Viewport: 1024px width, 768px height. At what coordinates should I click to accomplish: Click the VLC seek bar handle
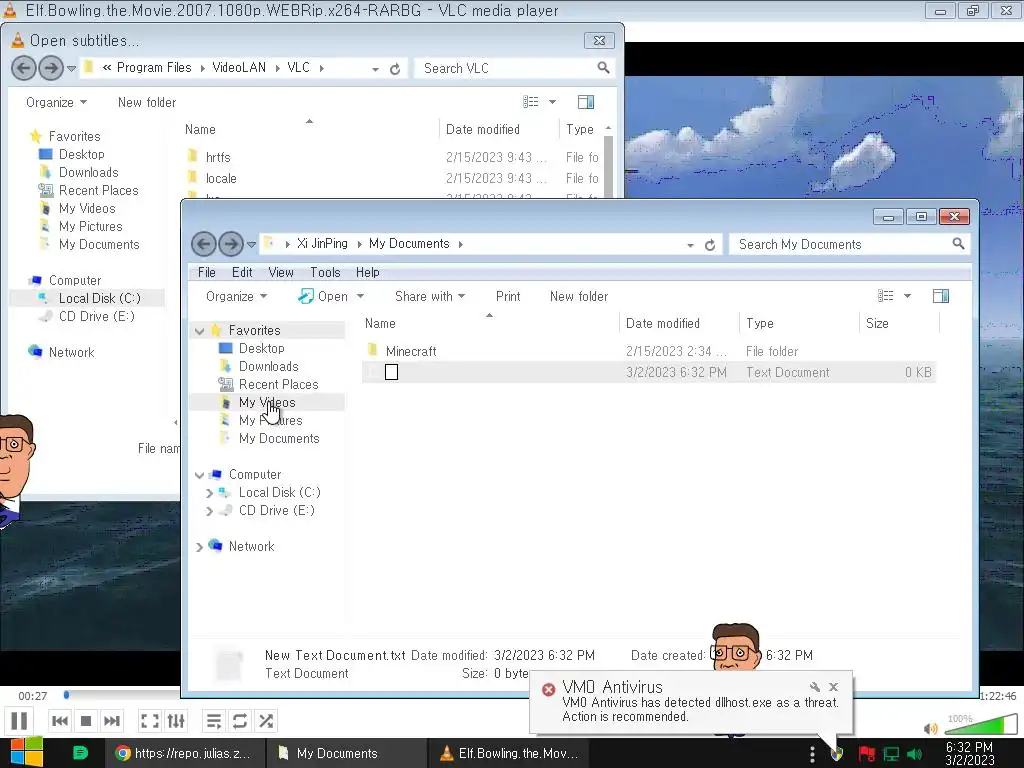point(67,695)
